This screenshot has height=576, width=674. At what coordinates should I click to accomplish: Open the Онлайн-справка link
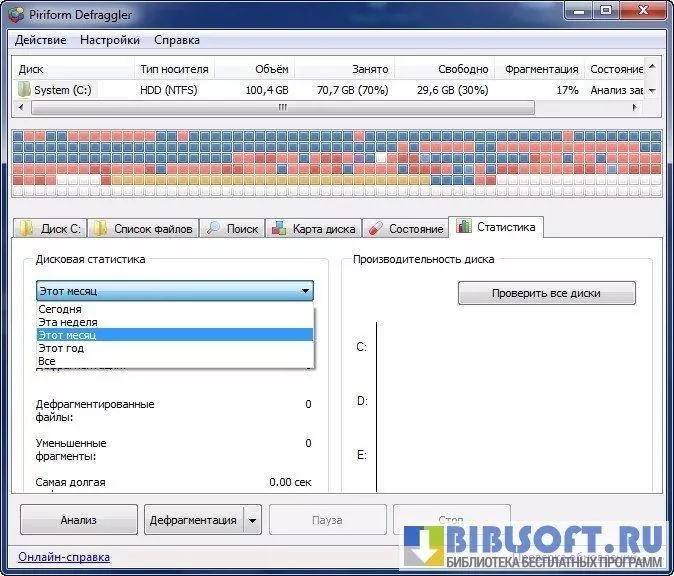64,557
